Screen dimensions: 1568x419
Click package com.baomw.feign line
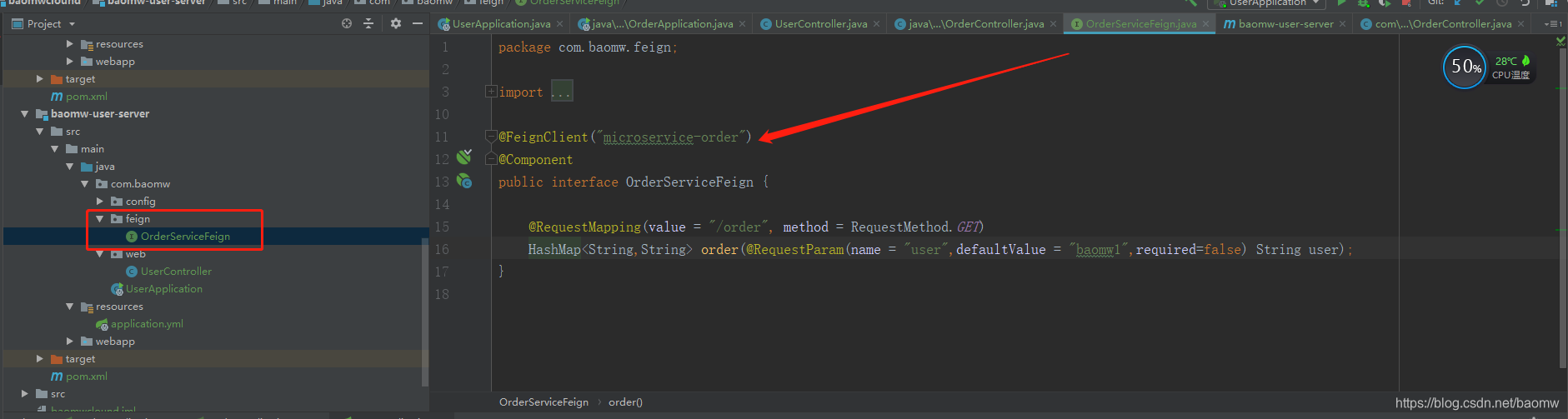[x=588, y=47]
